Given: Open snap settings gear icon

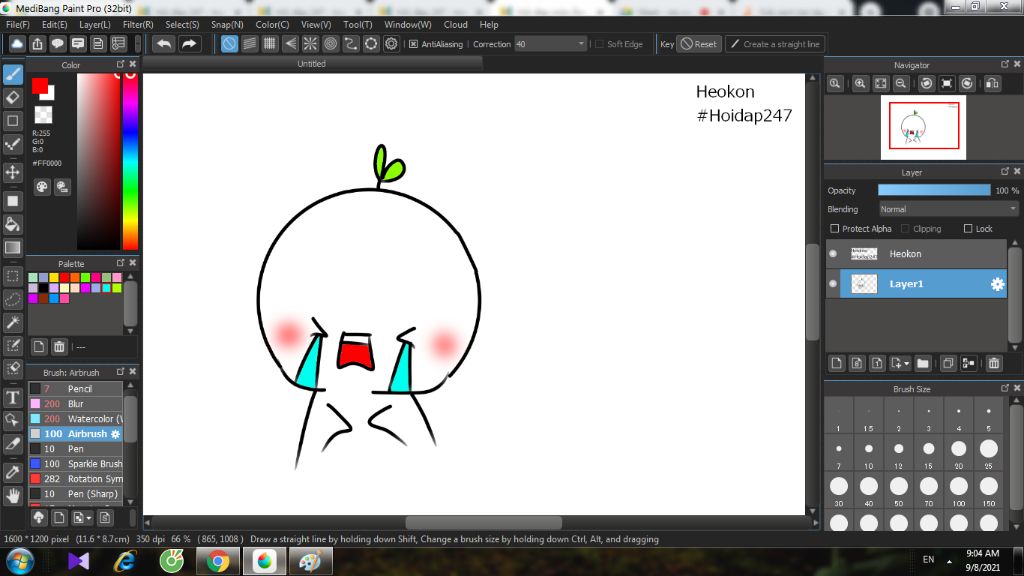Looking at the screenshot, I should pos(391,44).
